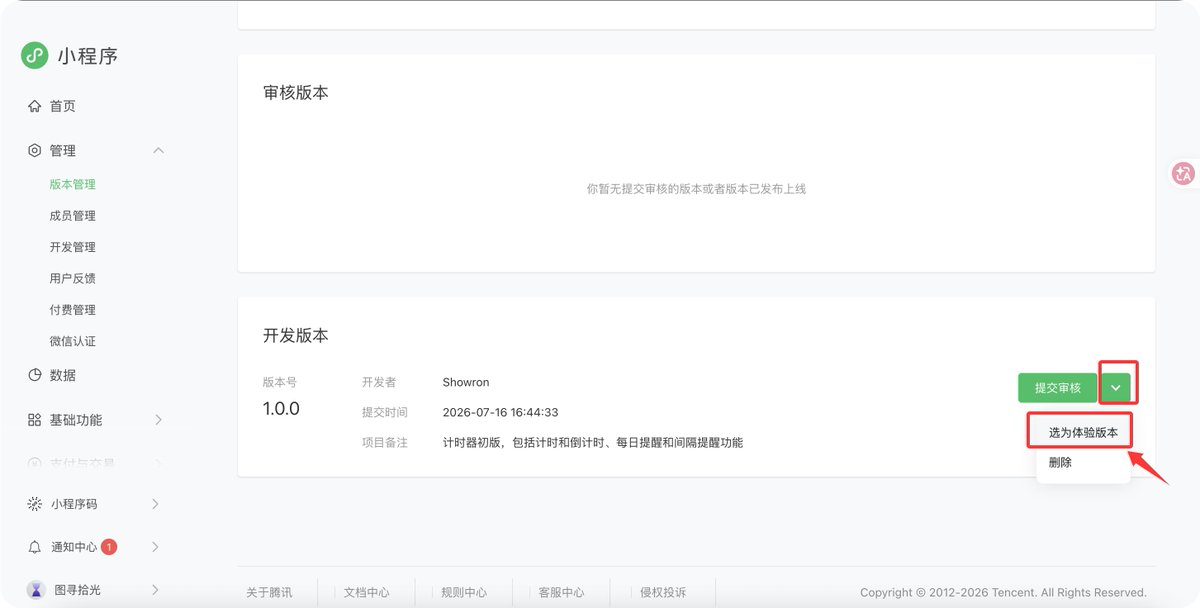Click the project remark text starting 计时器初版
Image resolution: width=1200 pixels, height=608 pixels.
[593, 442]
